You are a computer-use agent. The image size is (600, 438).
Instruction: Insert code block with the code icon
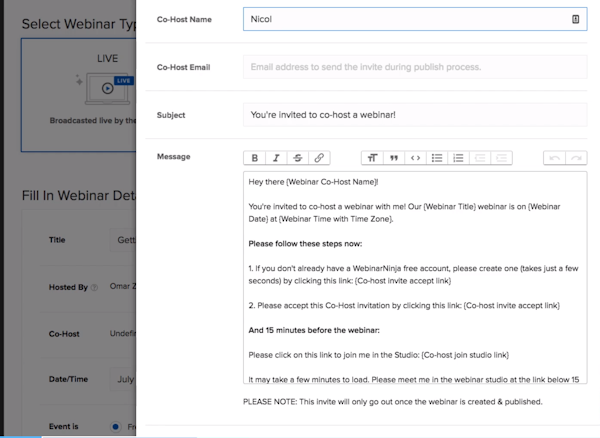pyautogui.click(x=415, y=158)
